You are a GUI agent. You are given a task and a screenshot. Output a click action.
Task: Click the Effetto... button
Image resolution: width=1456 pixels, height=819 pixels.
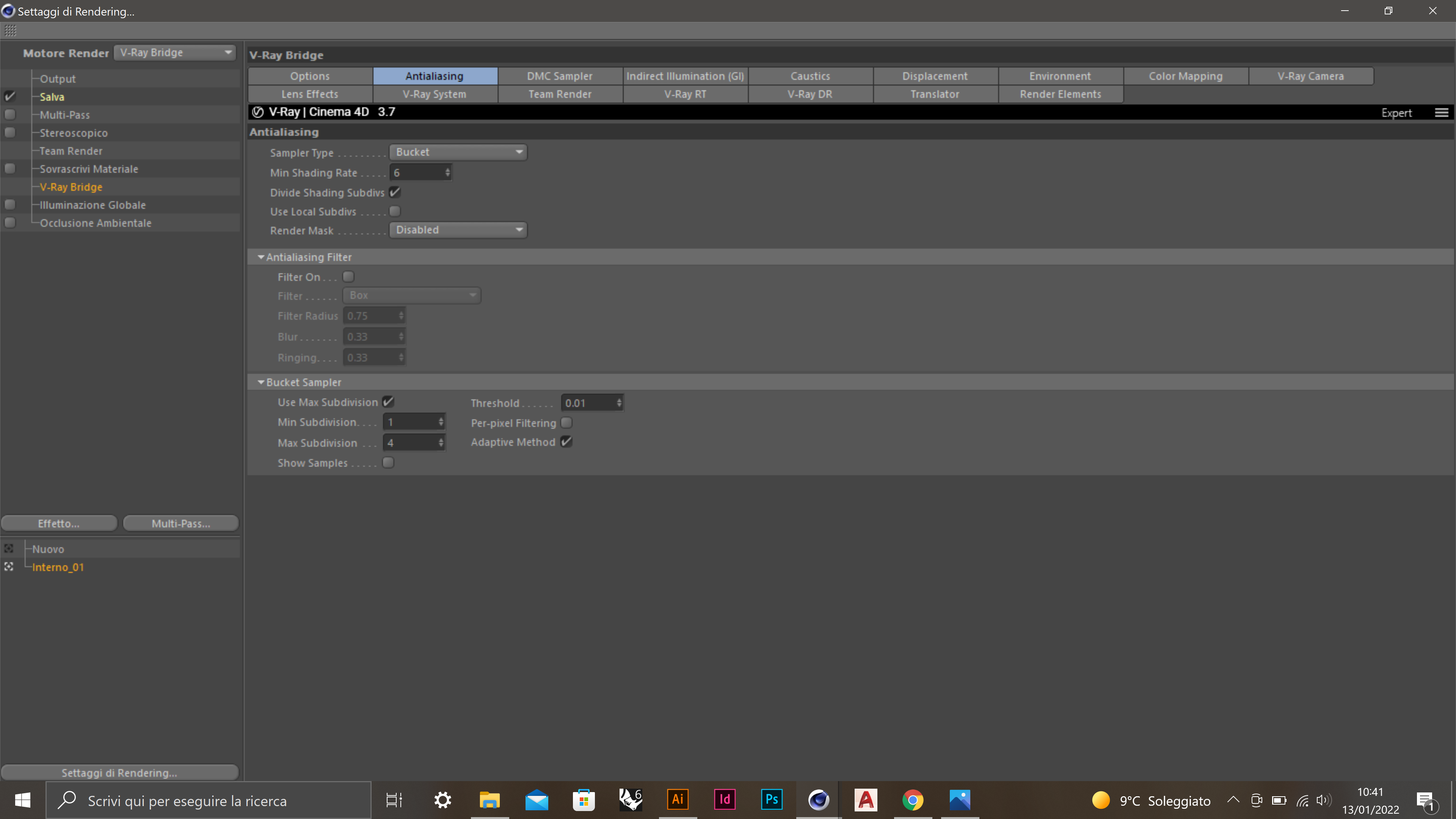(59, 523)
